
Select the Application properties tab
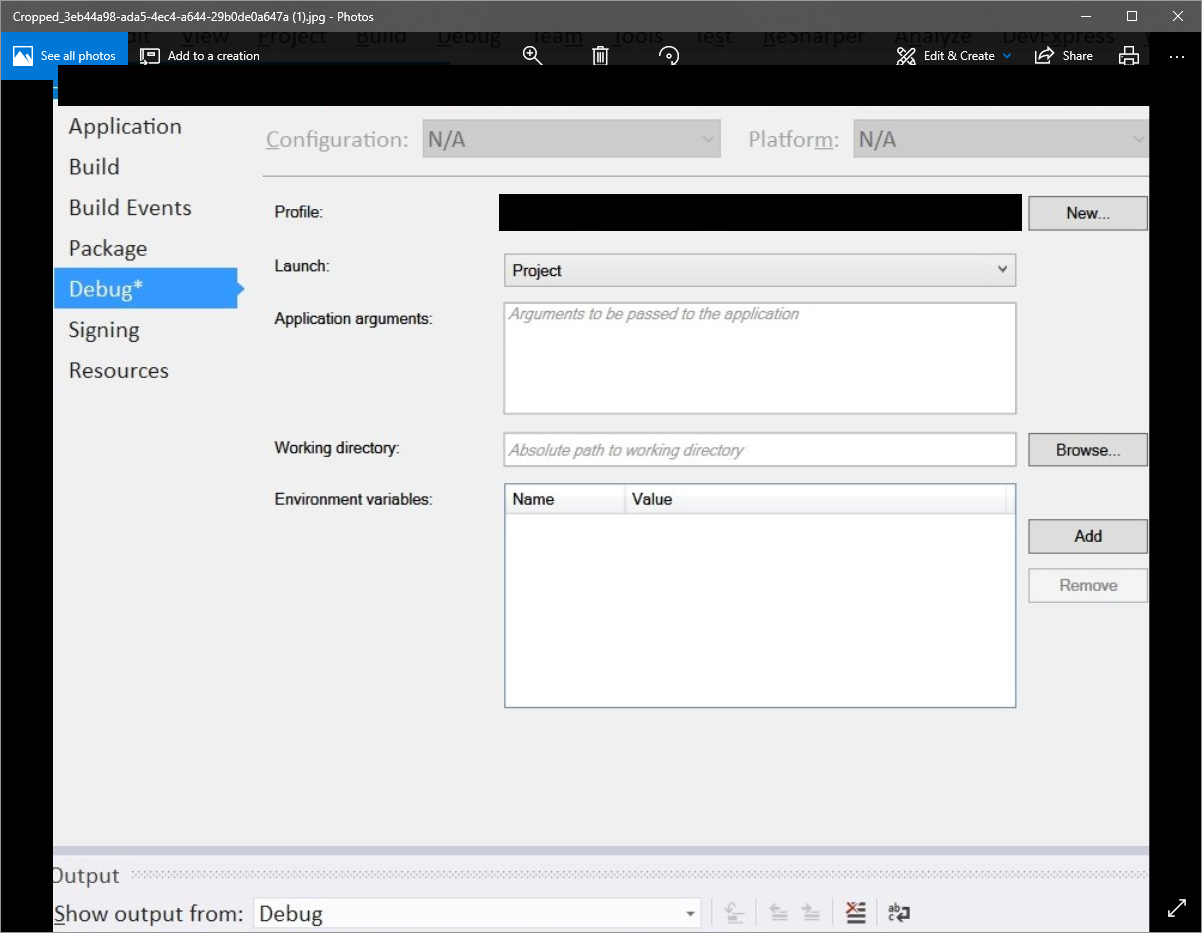(124, 126)
